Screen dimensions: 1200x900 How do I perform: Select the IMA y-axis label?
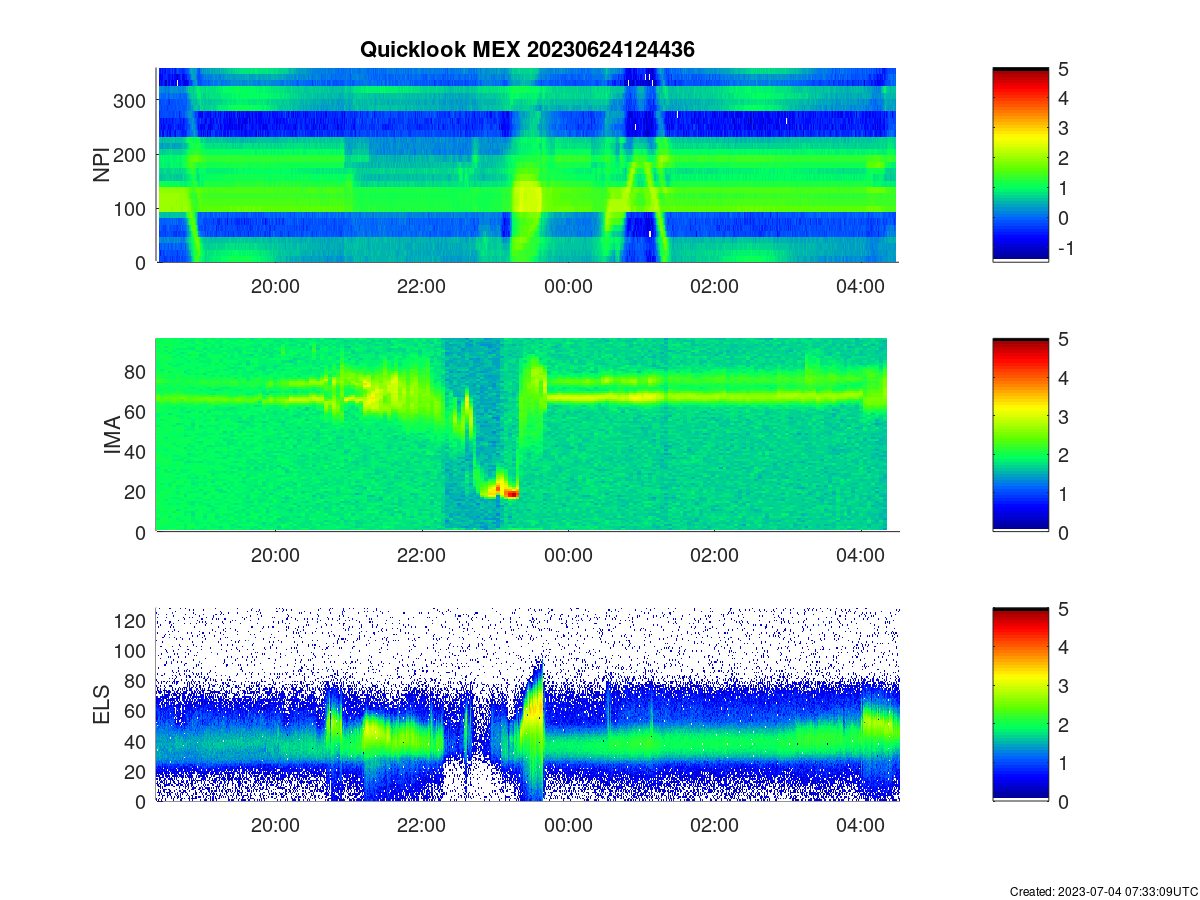click(x=112, y=436)
